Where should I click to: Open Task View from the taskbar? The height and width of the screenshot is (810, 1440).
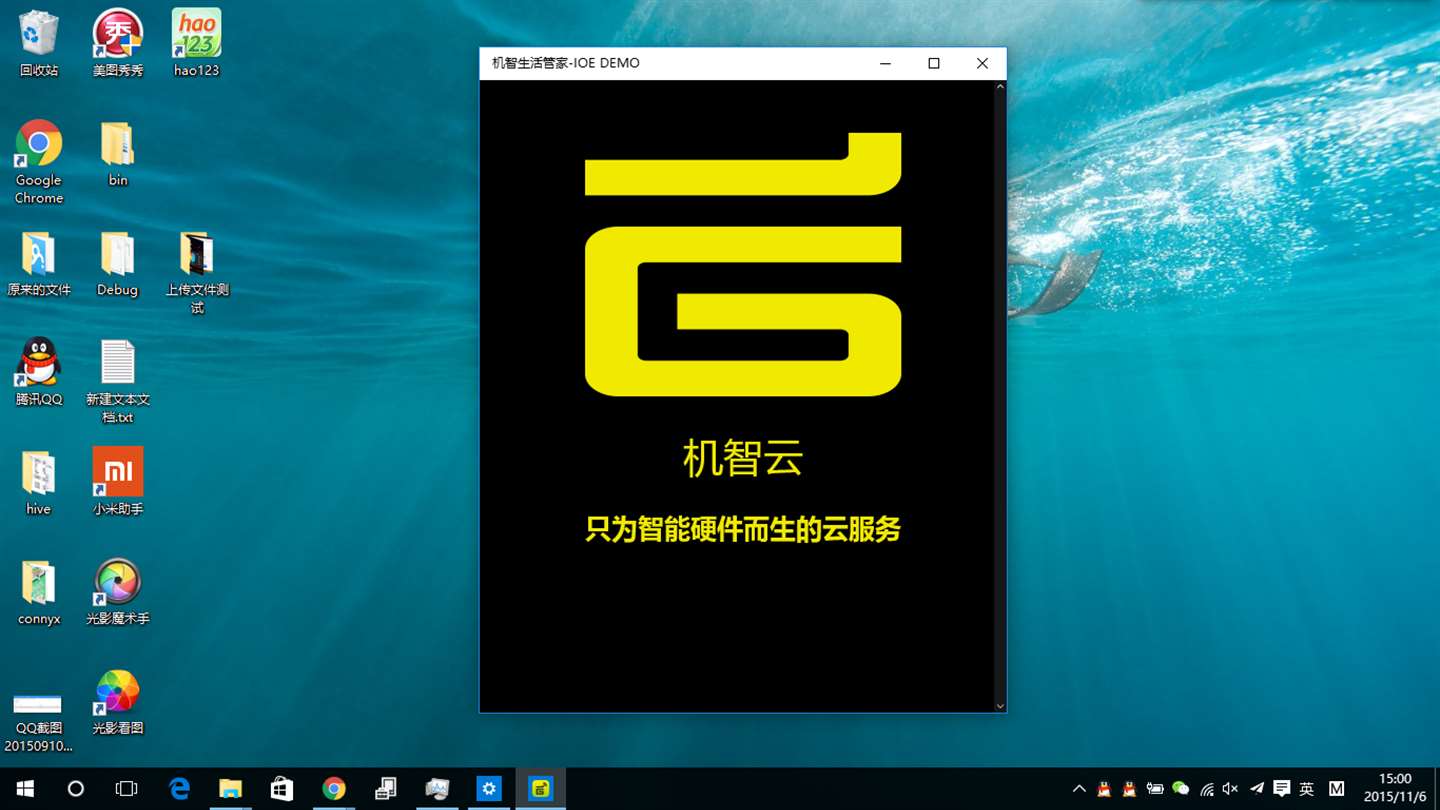[127, 789]
